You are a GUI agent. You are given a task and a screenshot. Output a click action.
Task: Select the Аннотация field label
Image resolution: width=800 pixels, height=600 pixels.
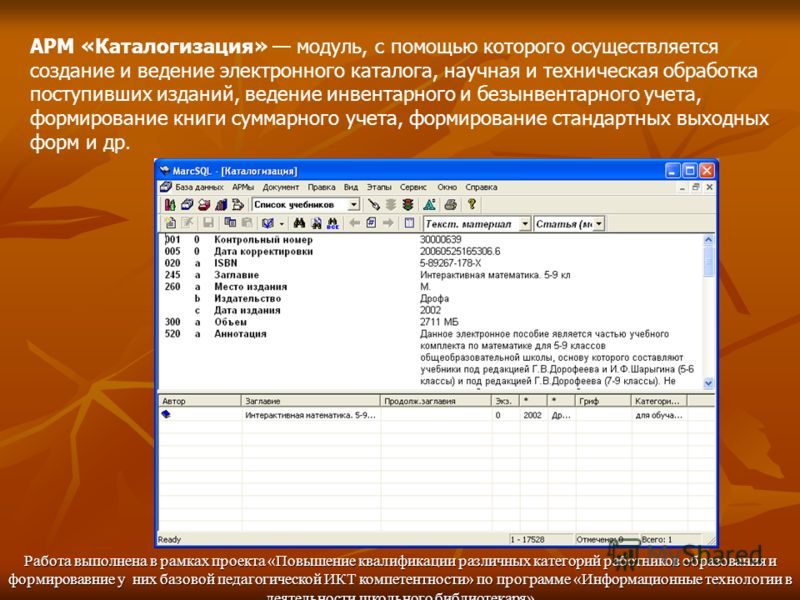tap(240, 334)
